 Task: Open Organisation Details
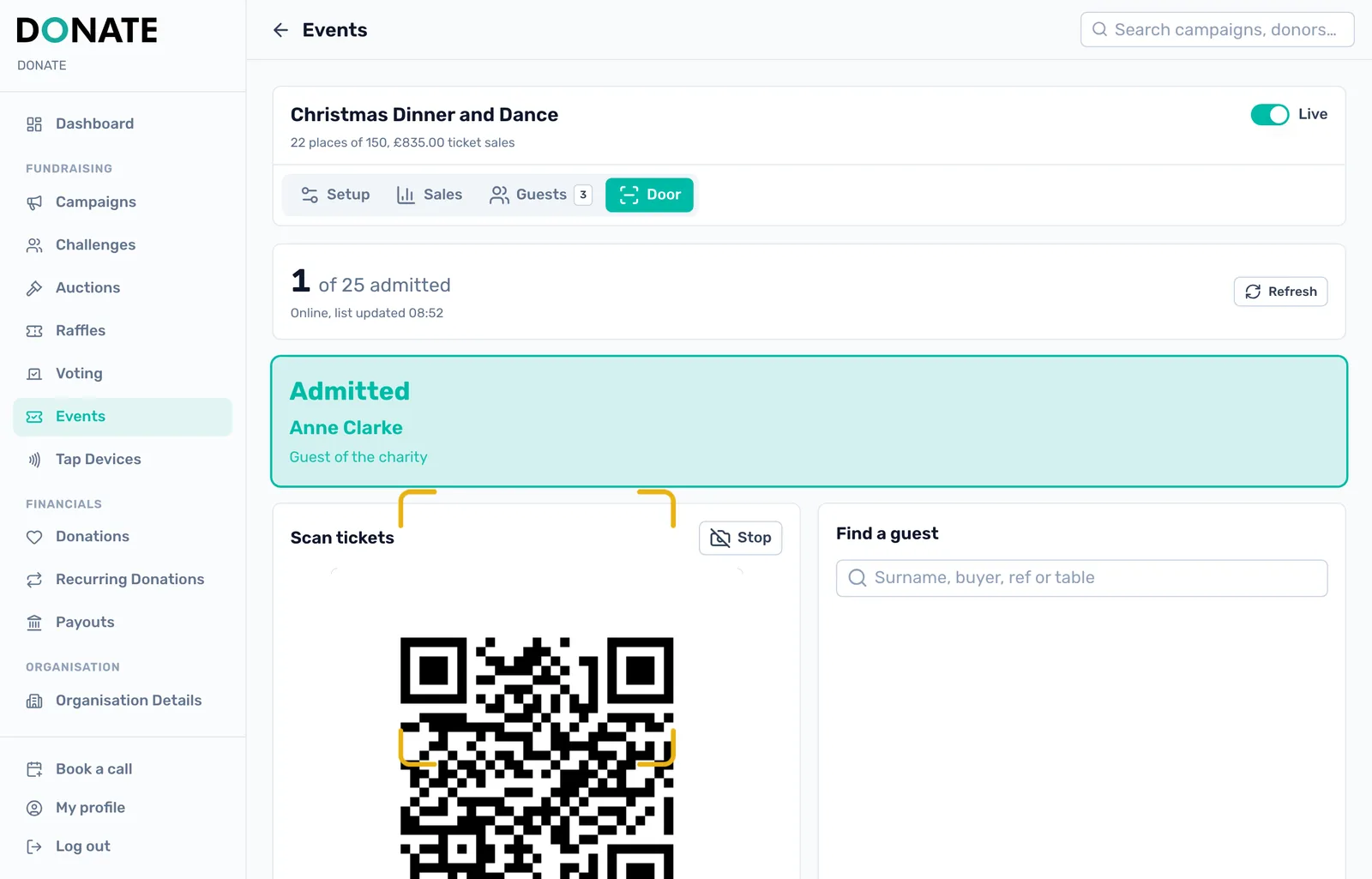pos(123,701)
